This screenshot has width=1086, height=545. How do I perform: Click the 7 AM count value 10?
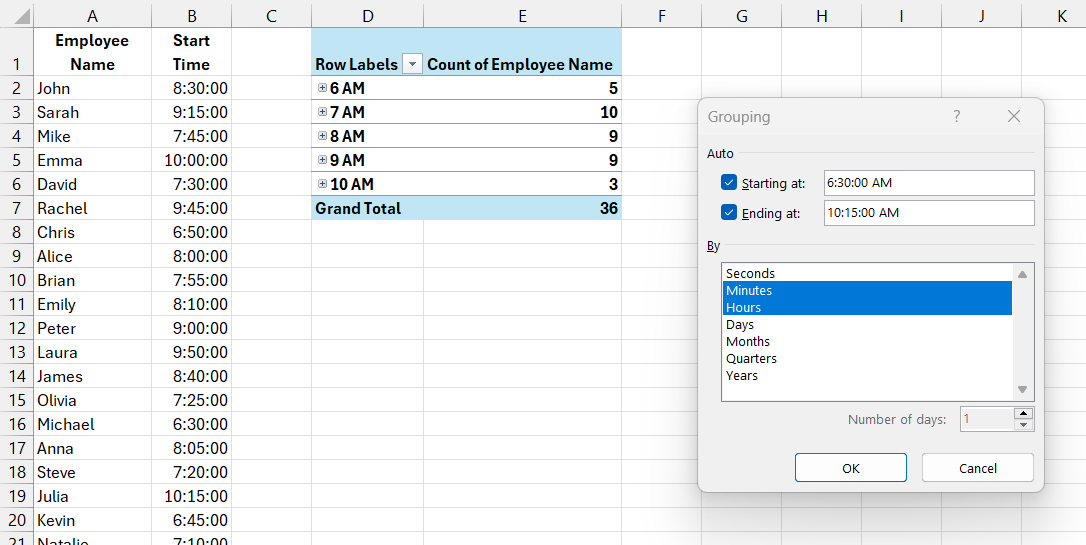[523, 112]
